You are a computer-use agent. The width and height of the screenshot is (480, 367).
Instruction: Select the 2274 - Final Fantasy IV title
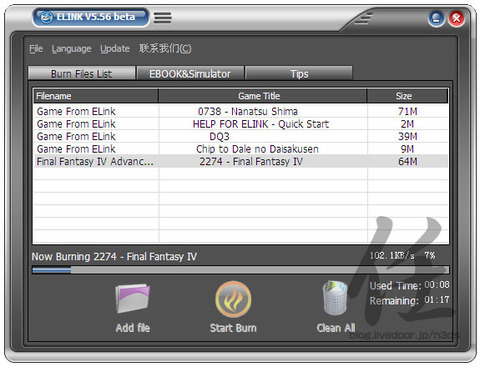(x=251, y=162)
